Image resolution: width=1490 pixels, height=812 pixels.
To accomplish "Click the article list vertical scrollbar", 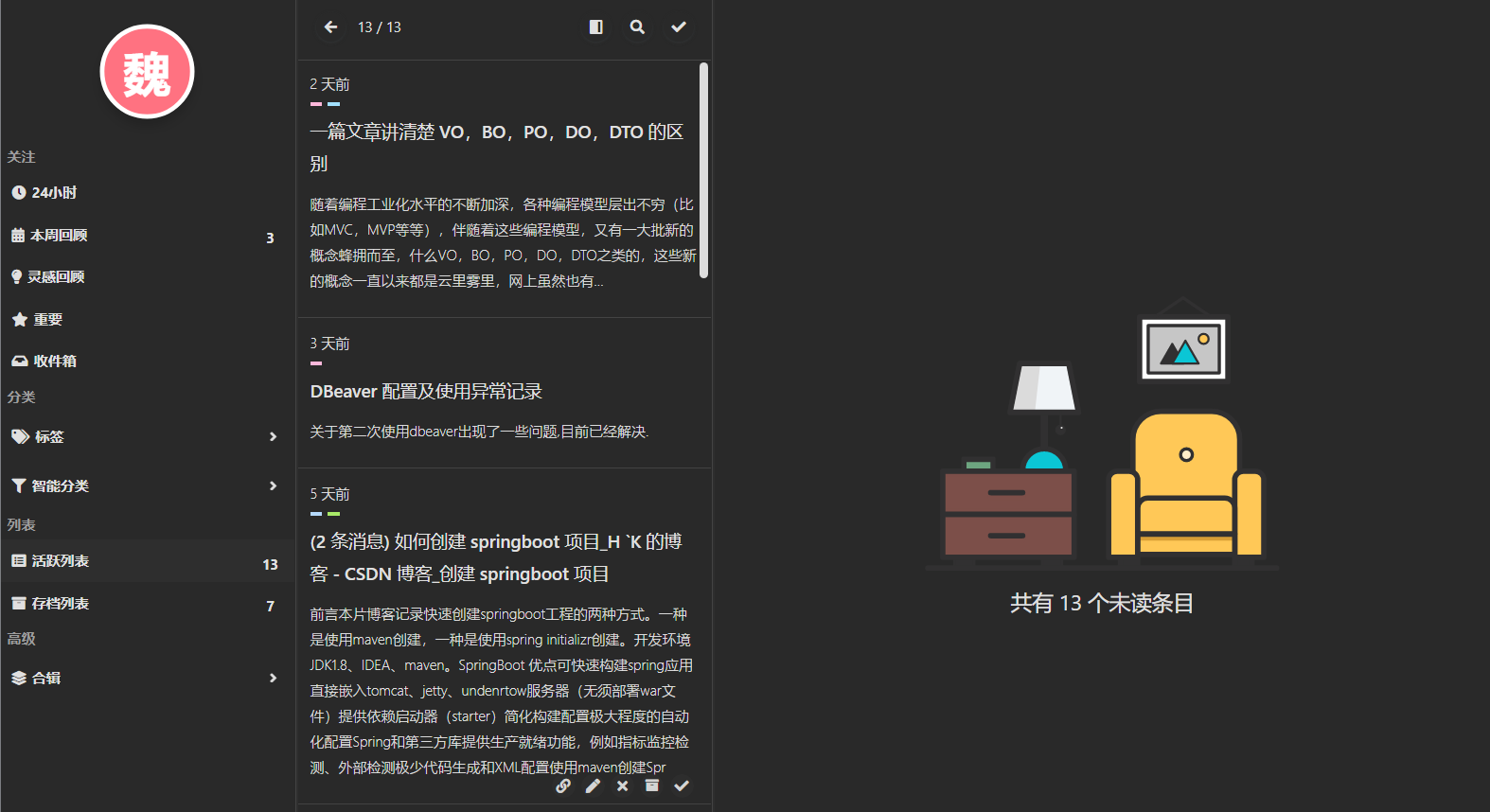I will [703, 170].
